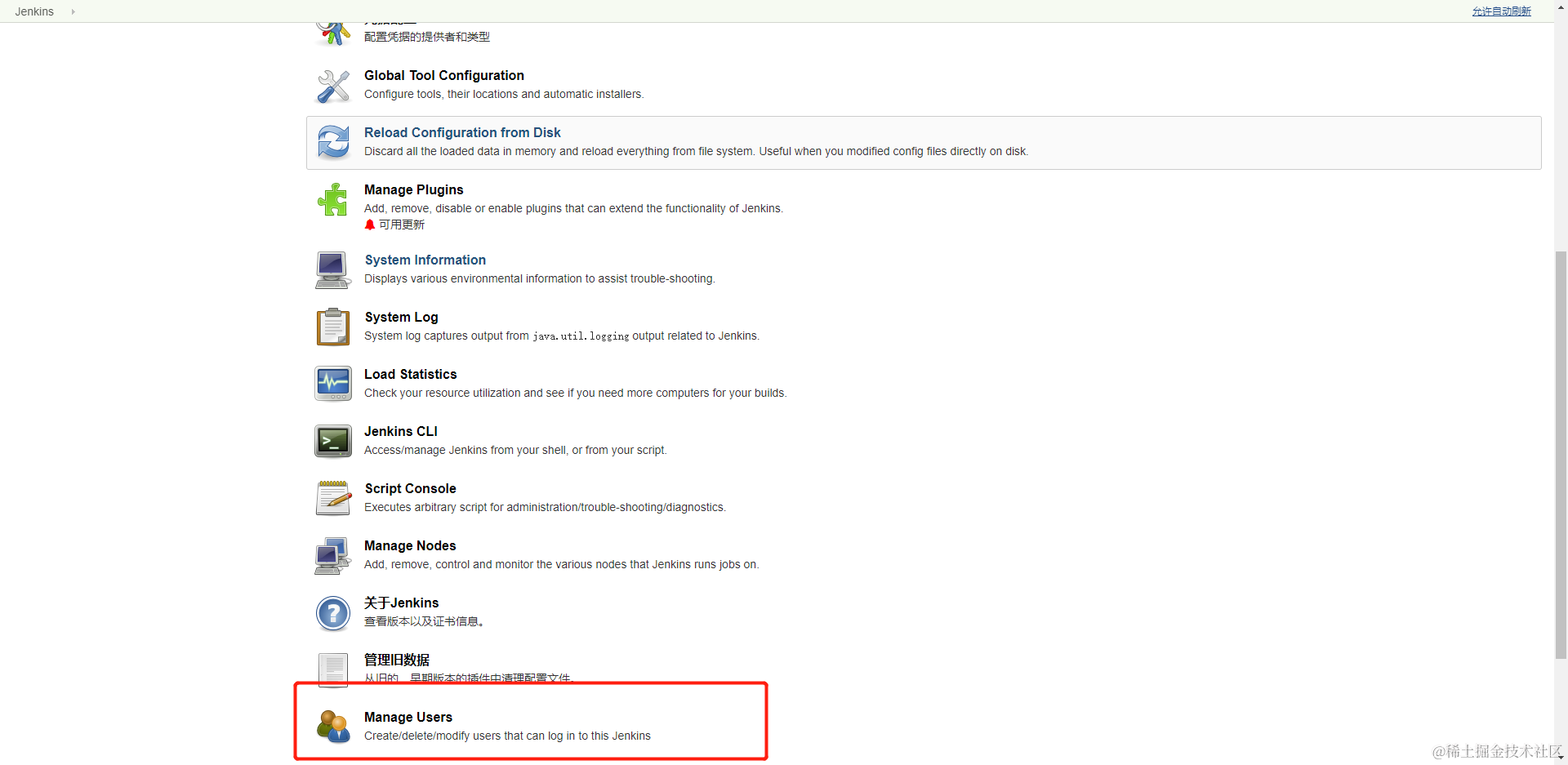Click the Load Statistics monitor icon

333,385
